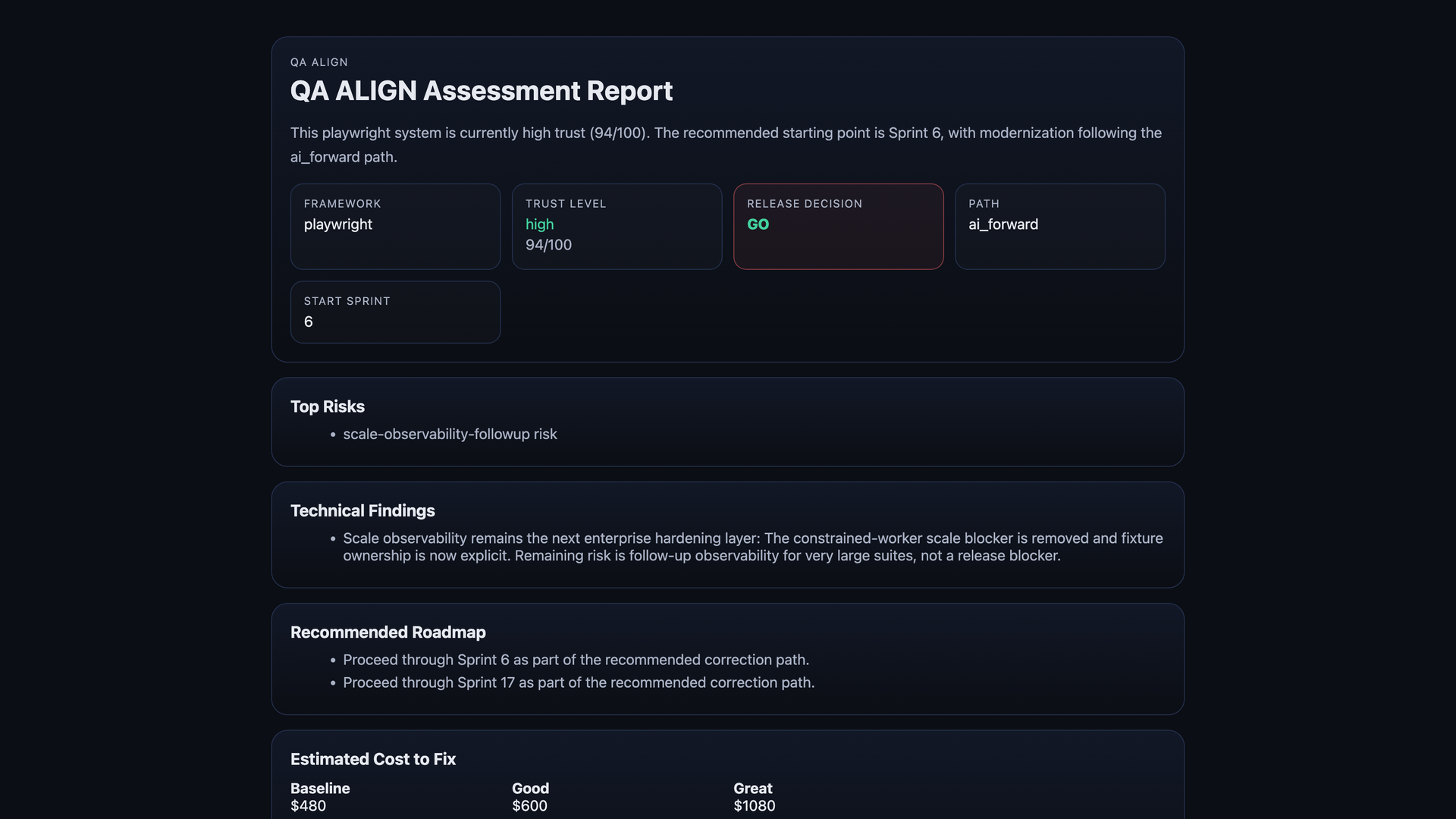Select the 94/100 score in Trust Level
The width and height of the screenshot is (1456, 819).
point(548,245)
